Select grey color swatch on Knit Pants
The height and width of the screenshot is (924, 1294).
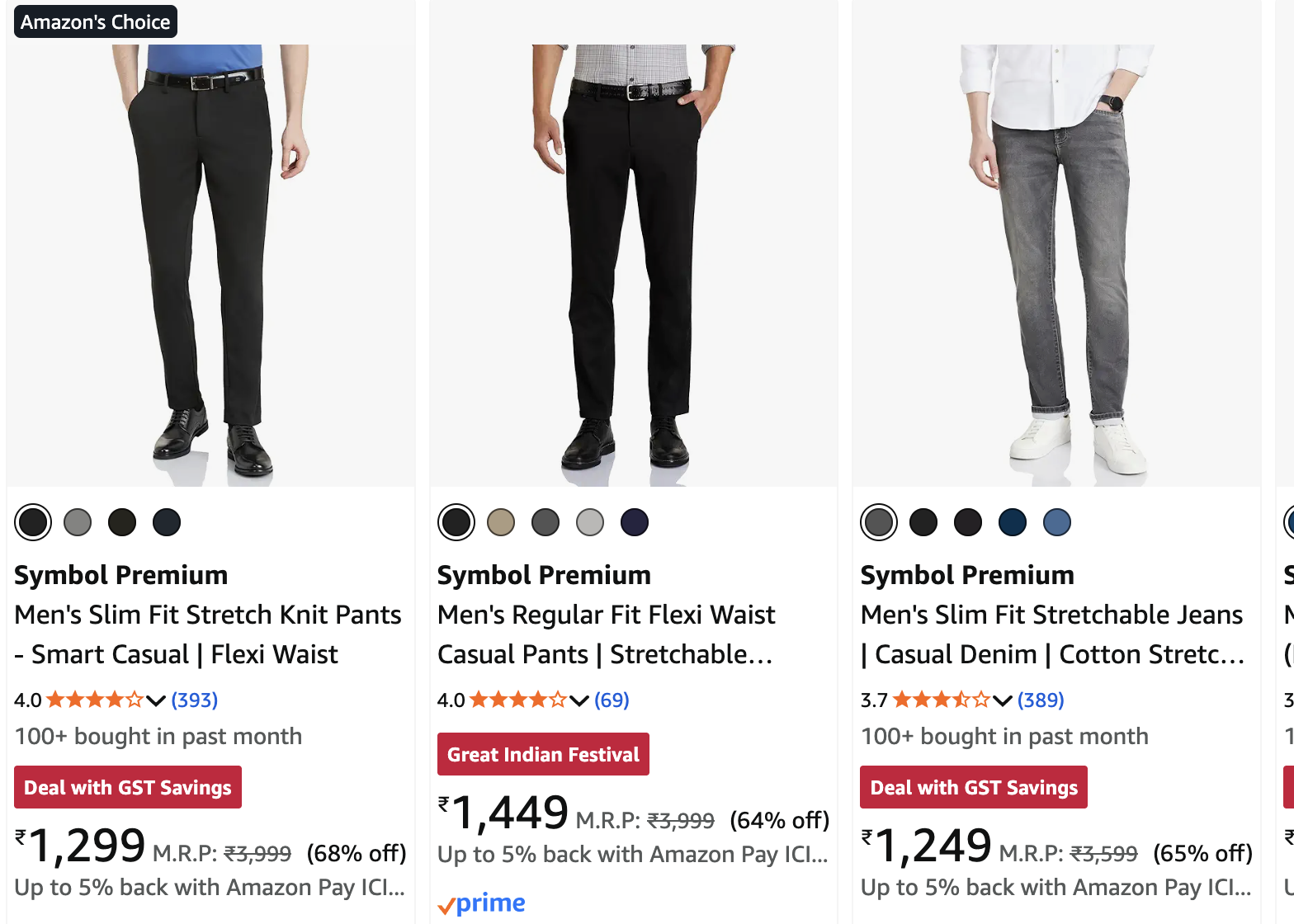click(78, 522)
